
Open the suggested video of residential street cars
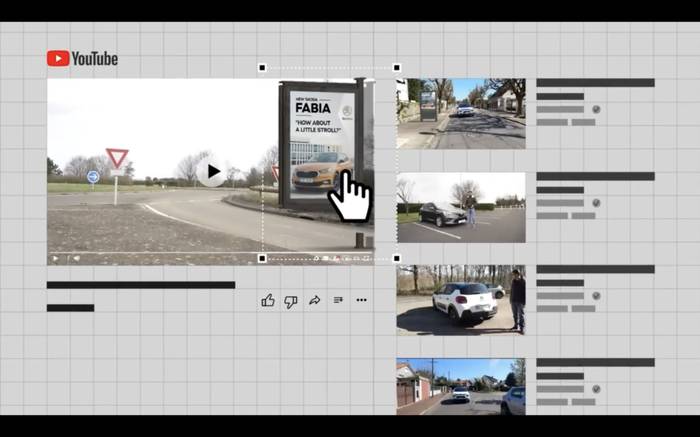(x=461, y=387)
